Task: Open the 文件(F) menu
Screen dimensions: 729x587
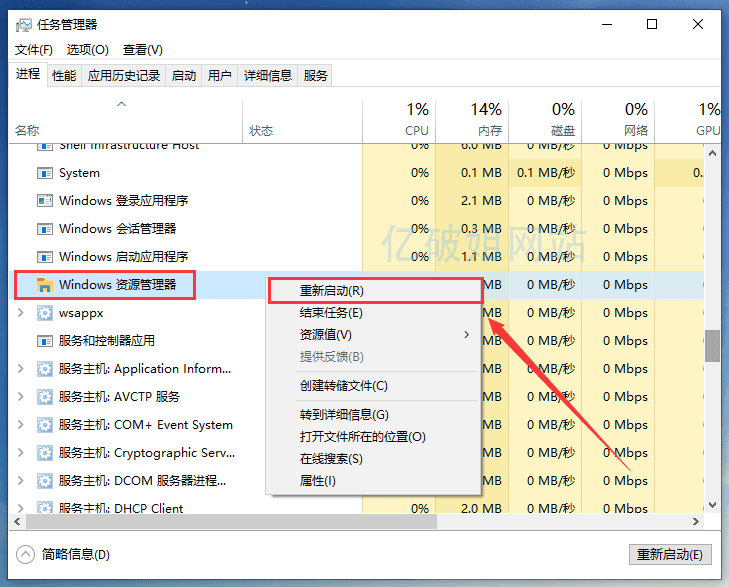Action: point(33,50)
